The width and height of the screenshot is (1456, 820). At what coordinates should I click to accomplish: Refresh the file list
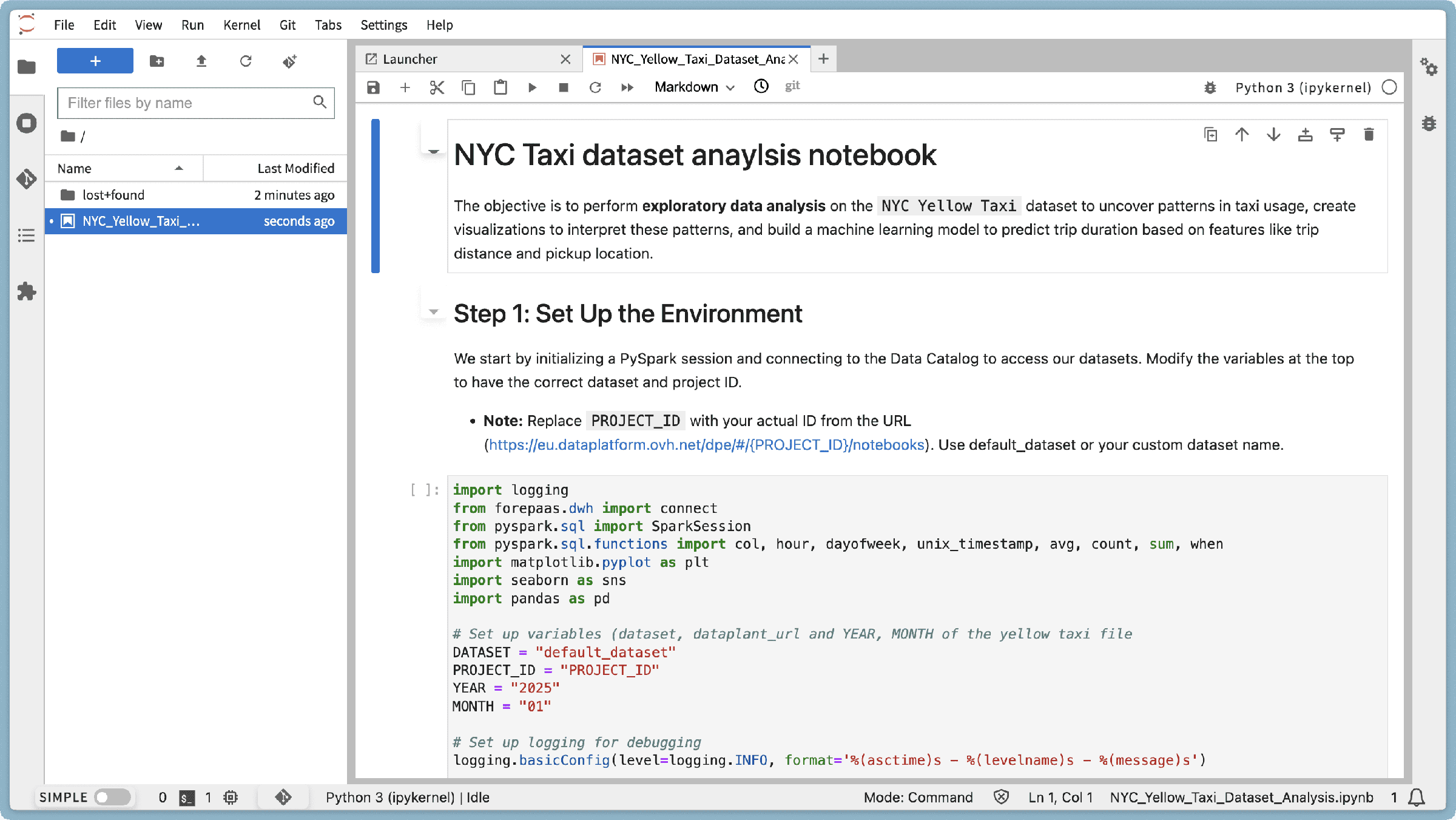(x=246, y=61)
